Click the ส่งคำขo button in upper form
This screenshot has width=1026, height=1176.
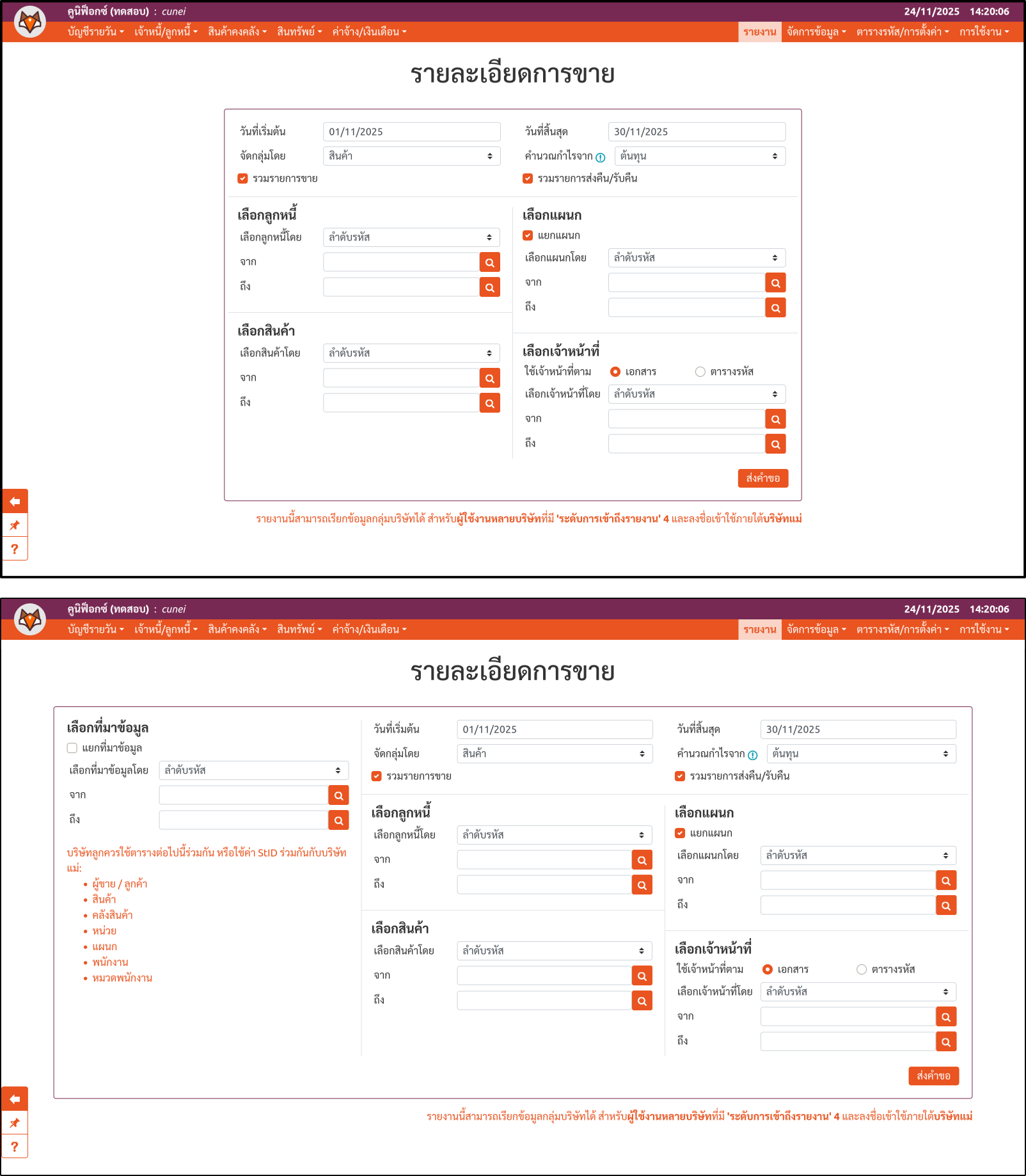coord(762,479)
